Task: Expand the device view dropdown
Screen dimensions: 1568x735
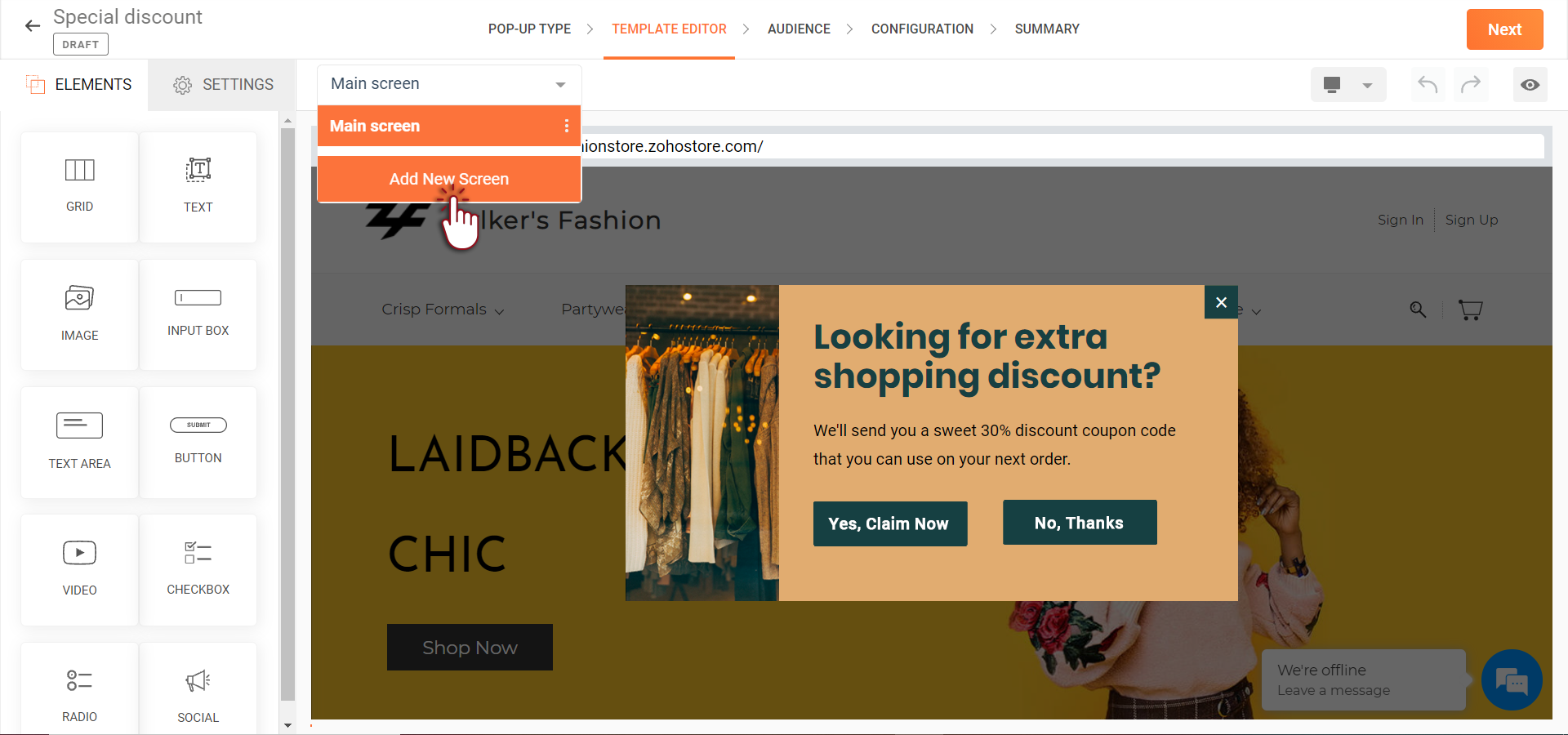Action: click(1348, 85)
